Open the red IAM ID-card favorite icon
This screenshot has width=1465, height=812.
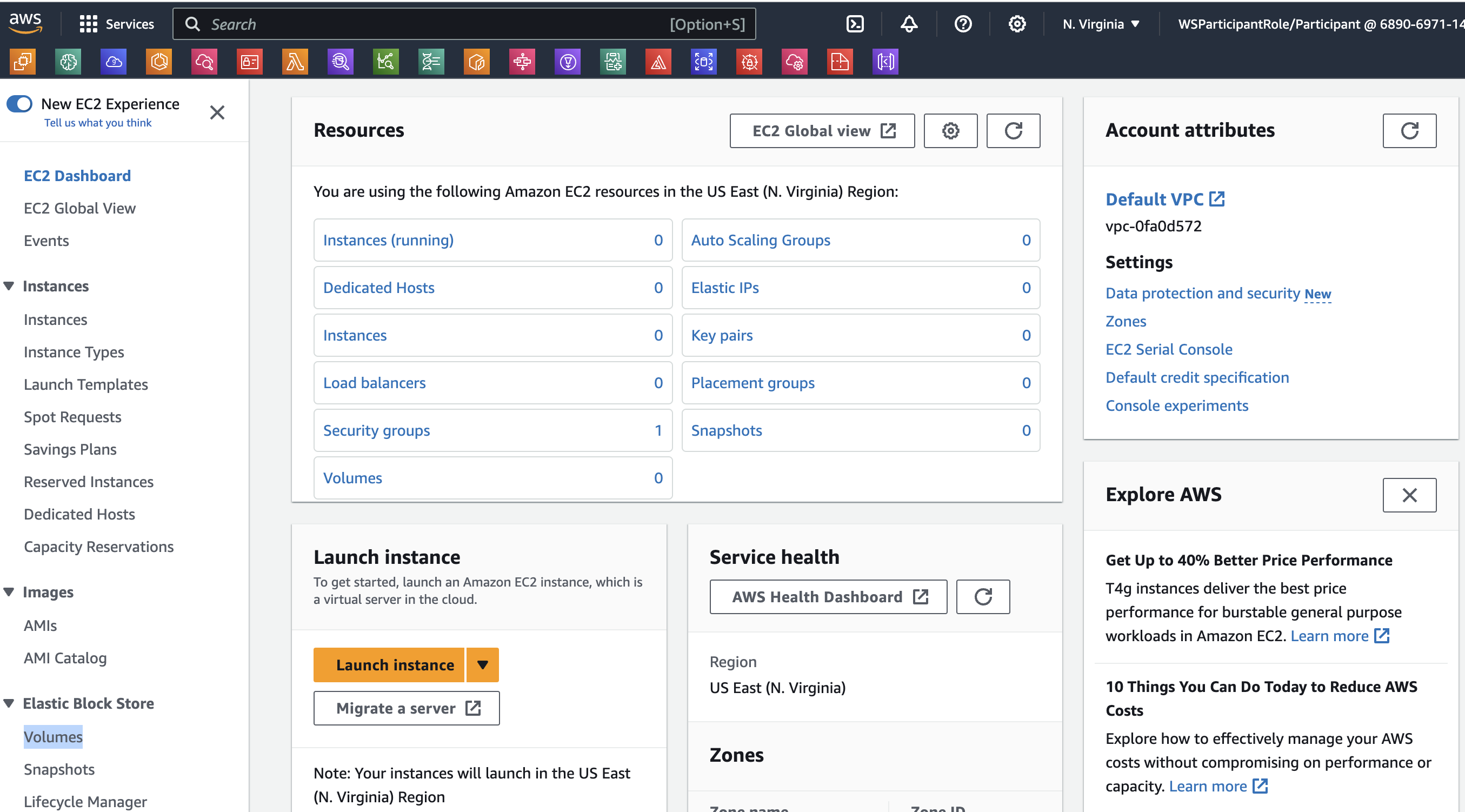click(250, 62)
